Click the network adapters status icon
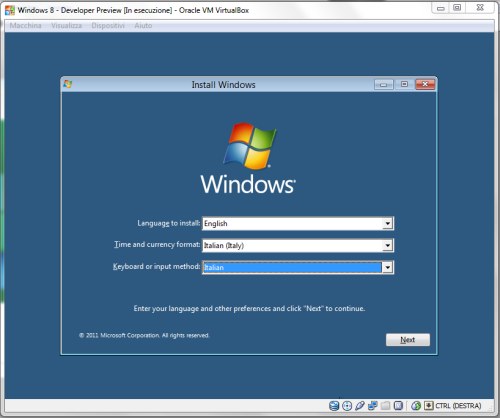This screenshot has height=418, width=500. pos(373,406)
